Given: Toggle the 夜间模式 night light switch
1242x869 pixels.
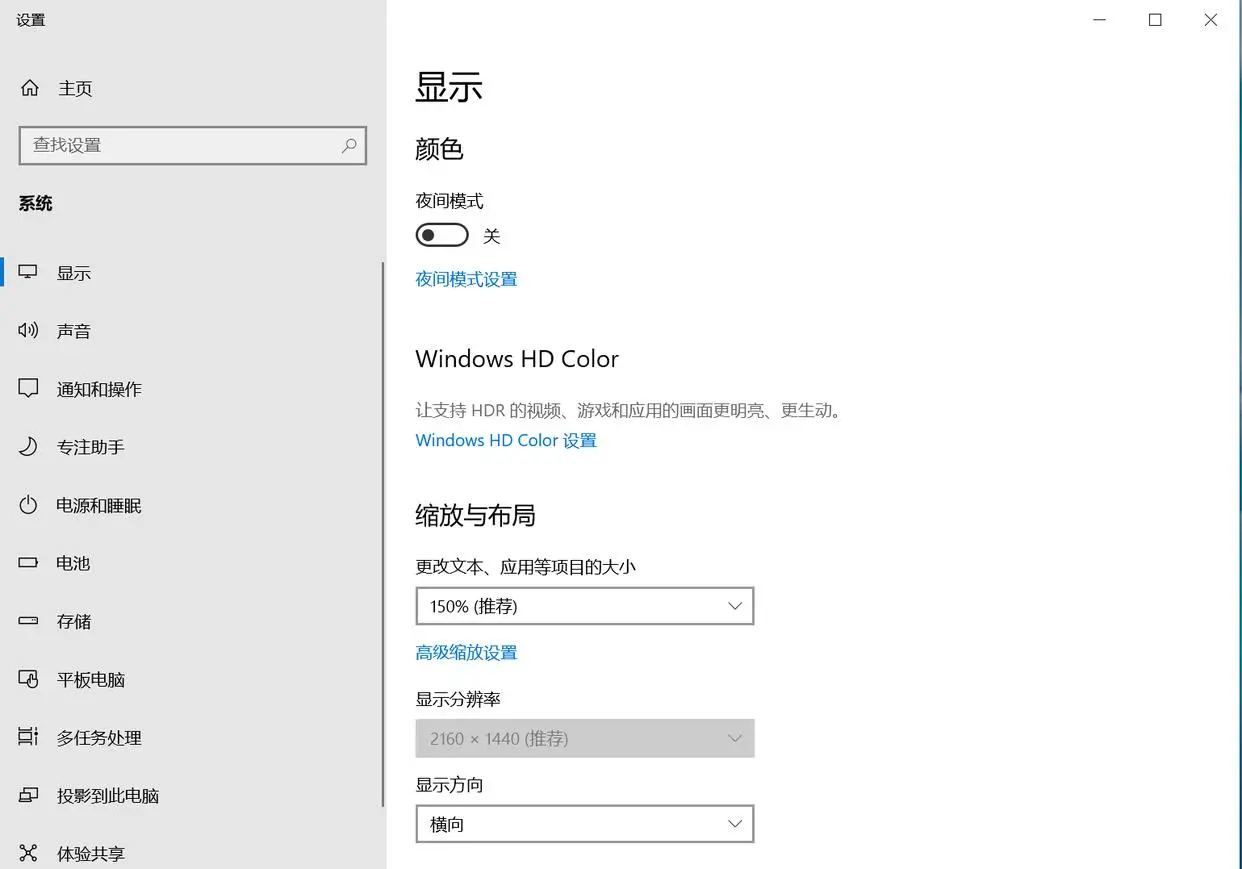Looking at the screenshot, I should click(x=442, y=235).
